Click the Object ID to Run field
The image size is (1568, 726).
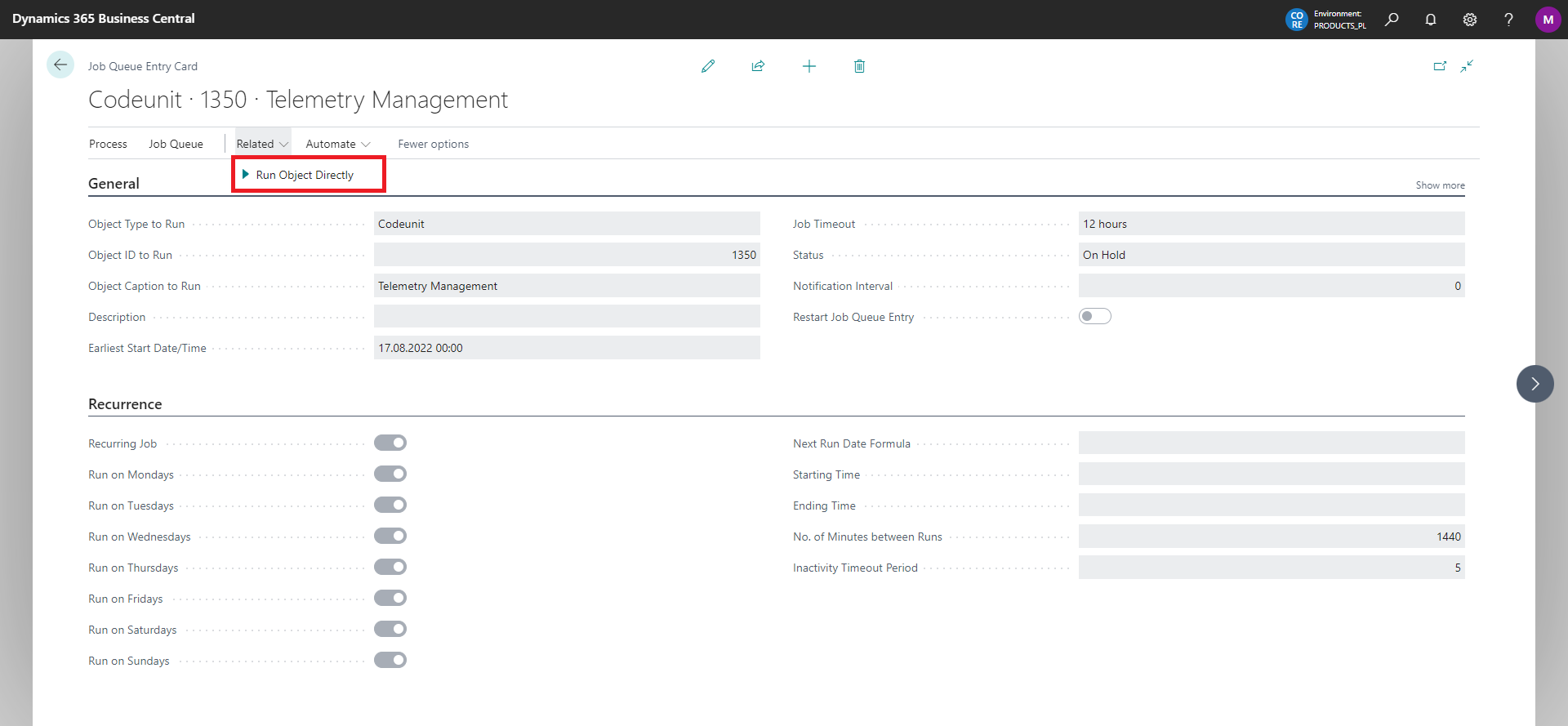pos(567,255)
